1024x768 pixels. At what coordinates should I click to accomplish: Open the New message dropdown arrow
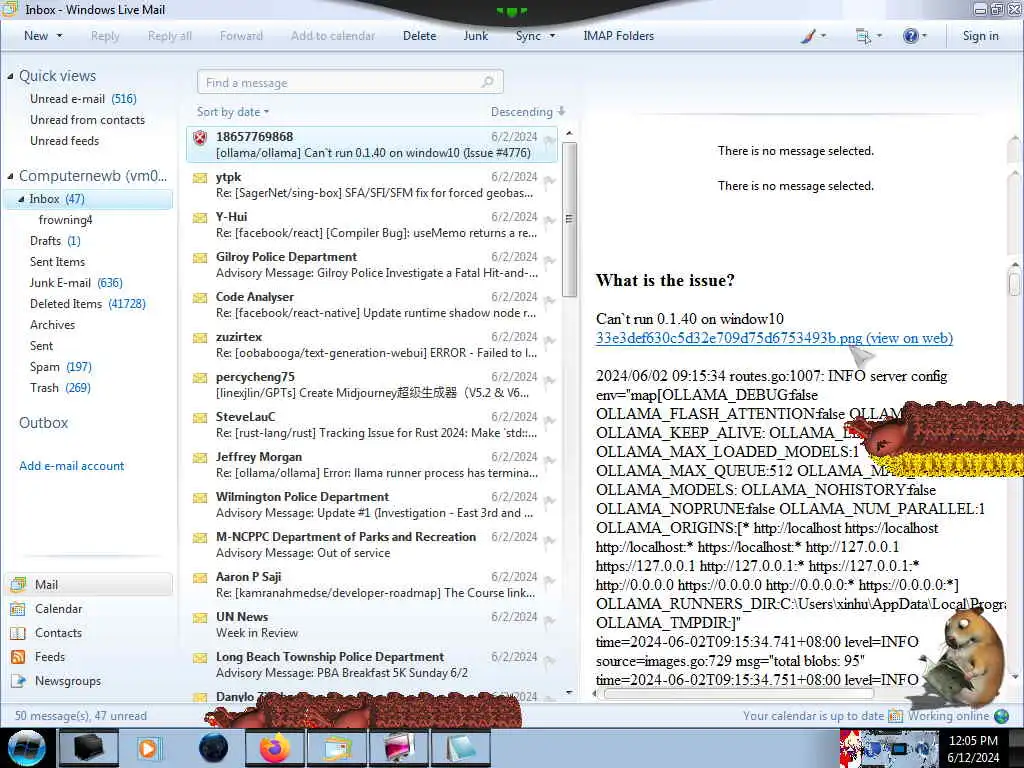(59, 36)
